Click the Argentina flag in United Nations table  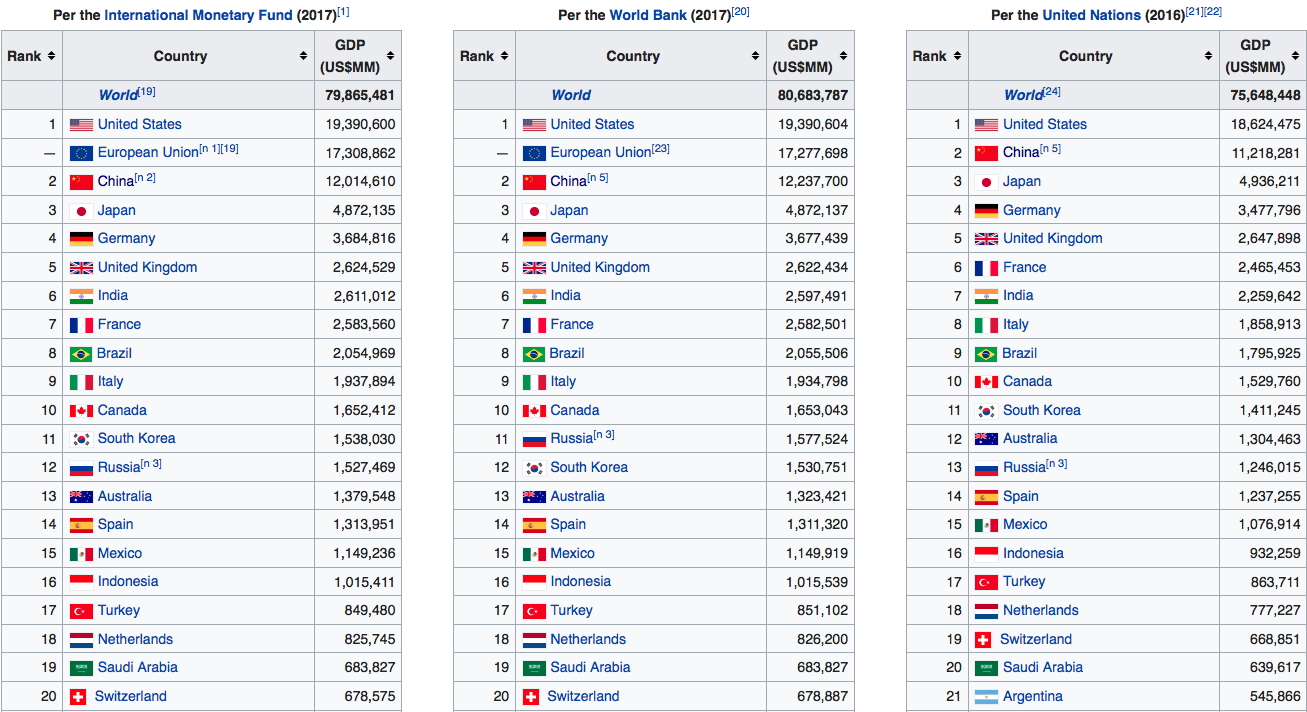pyautogui.click(x=986, y=697)
